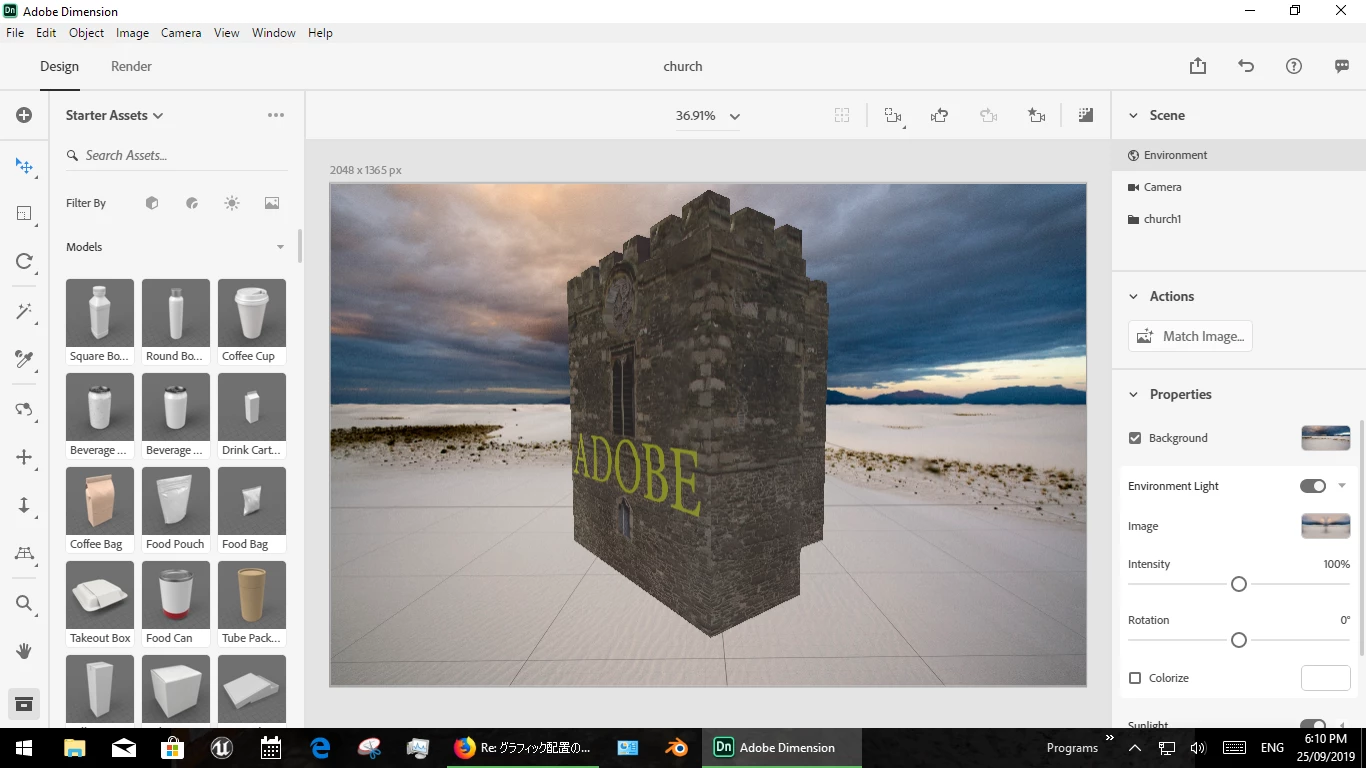Collapse the Scene panel
This screenshot has width=1366, height=768.
coord(1133,115)
